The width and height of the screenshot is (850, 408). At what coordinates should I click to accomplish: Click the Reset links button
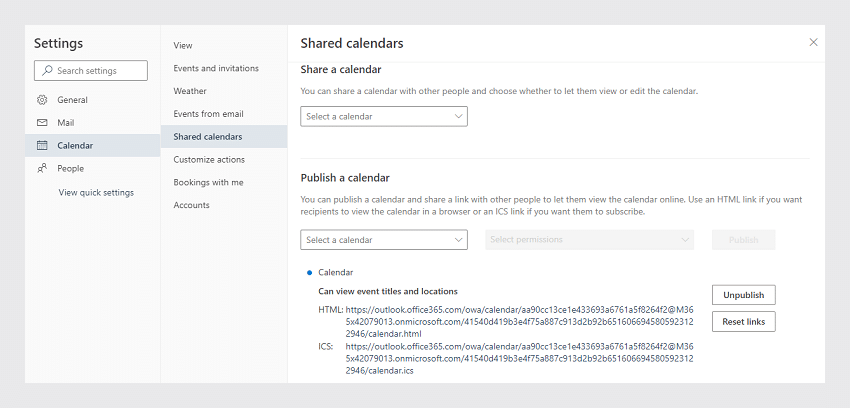pos(743,321)
